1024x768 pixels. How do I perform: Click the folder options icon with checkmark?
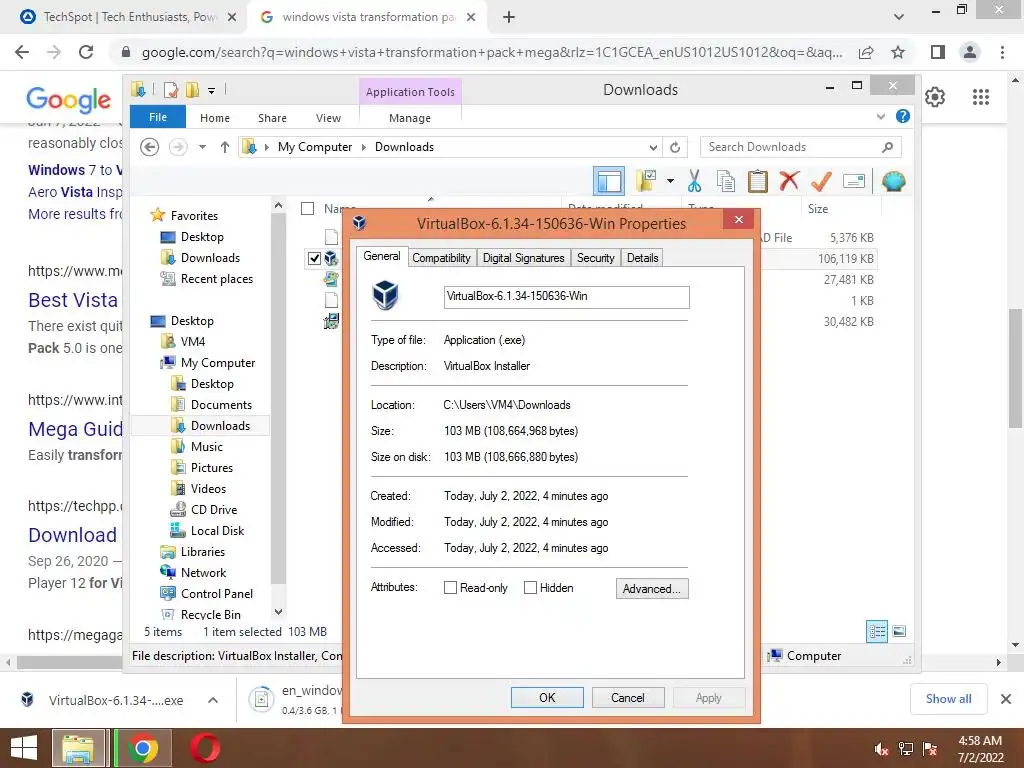pyautogui.click(x=646, y=181)
